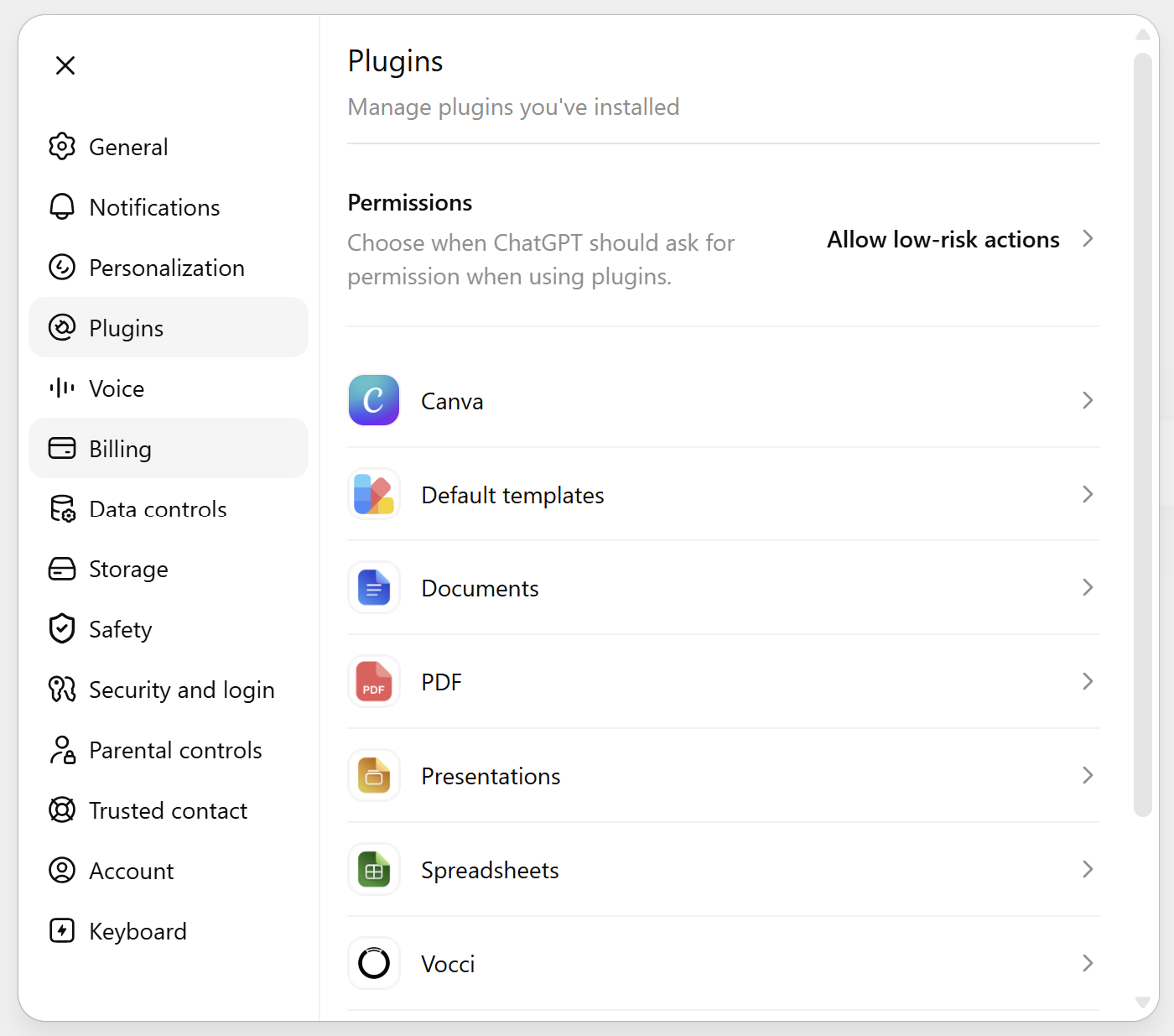Image resolution: width=1174 pixels, height=1036 pixels.
Task: Click the Permissions section label
Action: (x=410, y=203)
